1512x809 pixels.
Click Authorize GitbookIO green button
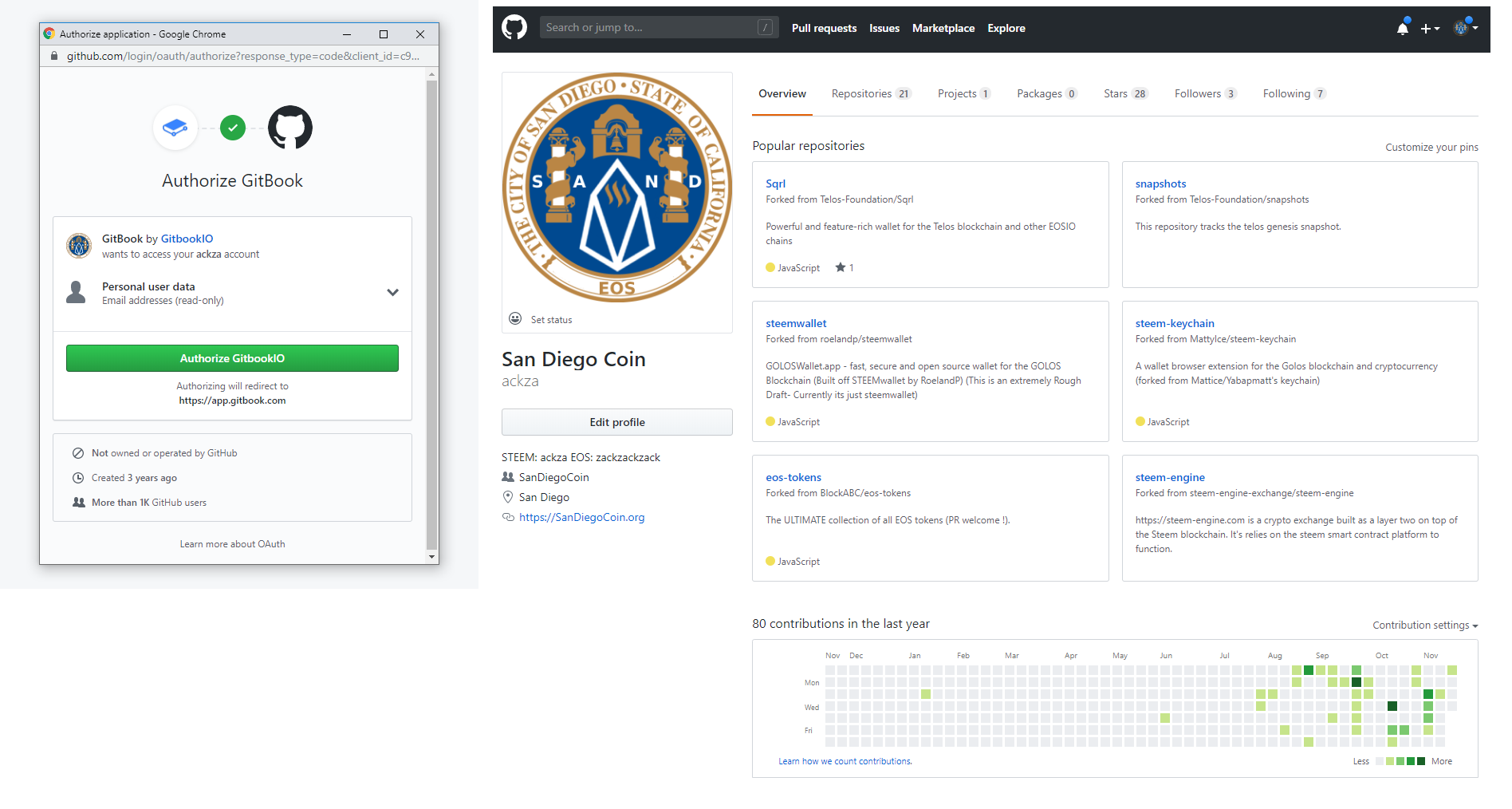click(232, 358)
